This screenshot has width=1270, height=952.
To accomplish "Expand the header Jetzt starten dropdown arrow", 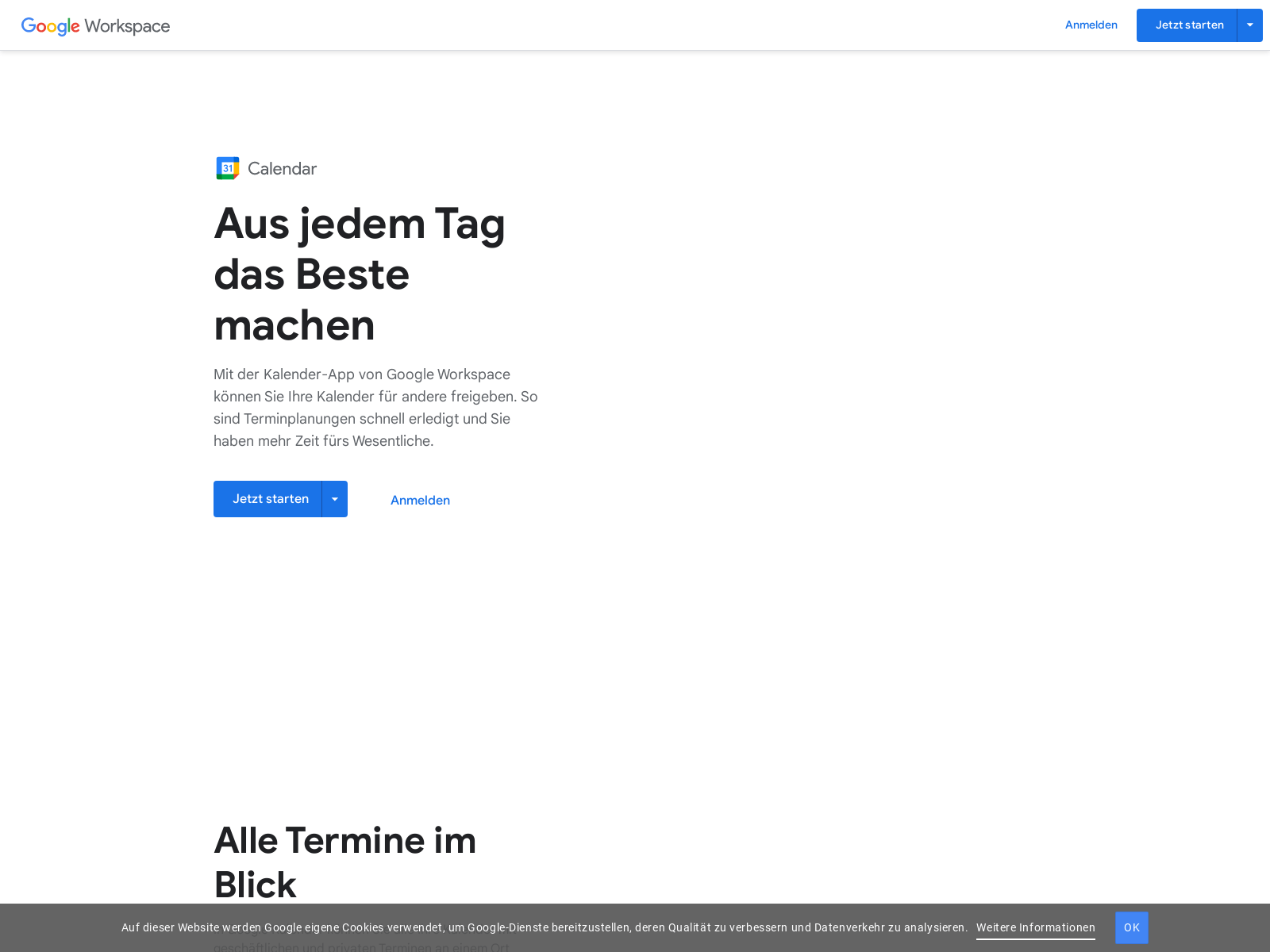I will [x=1250, y=25].
